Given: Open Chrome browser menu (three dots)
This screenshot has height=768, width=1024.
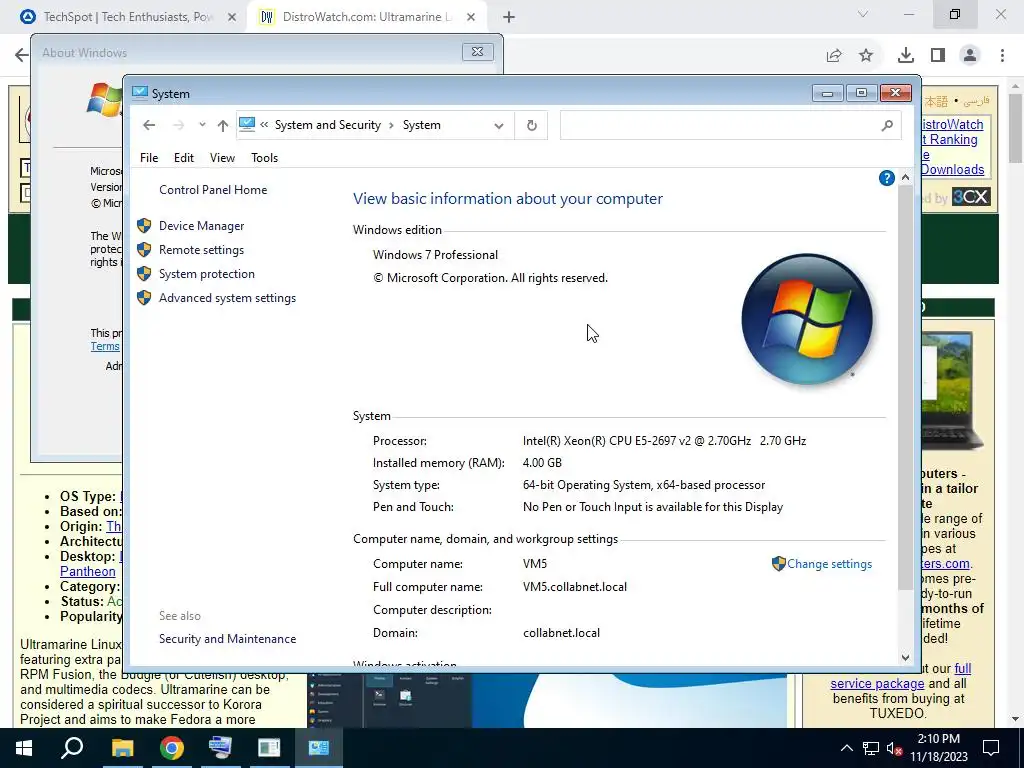Looking at the screenshot, I should [x=1002, y=56].
